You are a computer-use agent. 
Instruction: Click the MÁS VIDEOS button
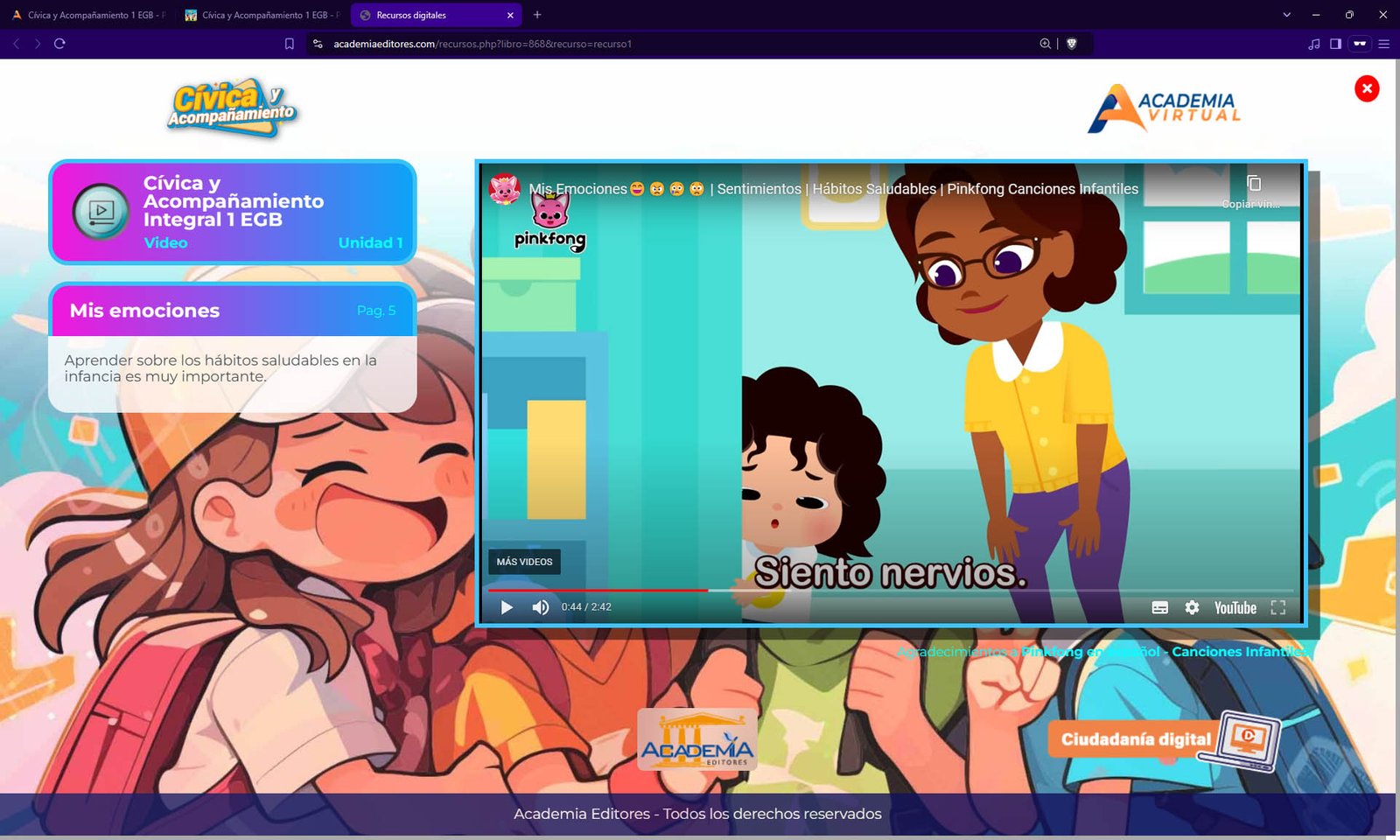coord(525,562)
